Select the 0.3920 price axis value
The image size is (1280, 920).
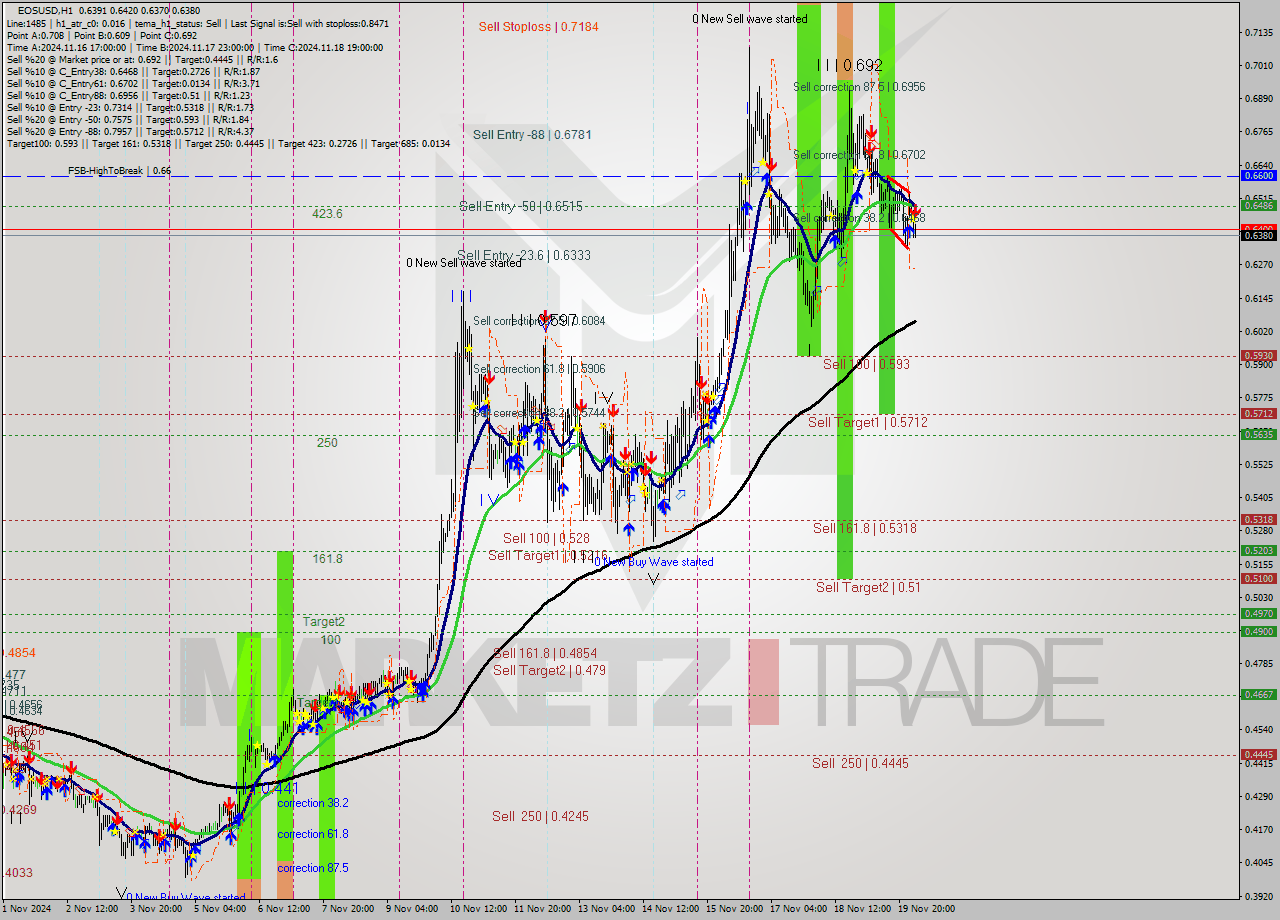click(1259, 896)
